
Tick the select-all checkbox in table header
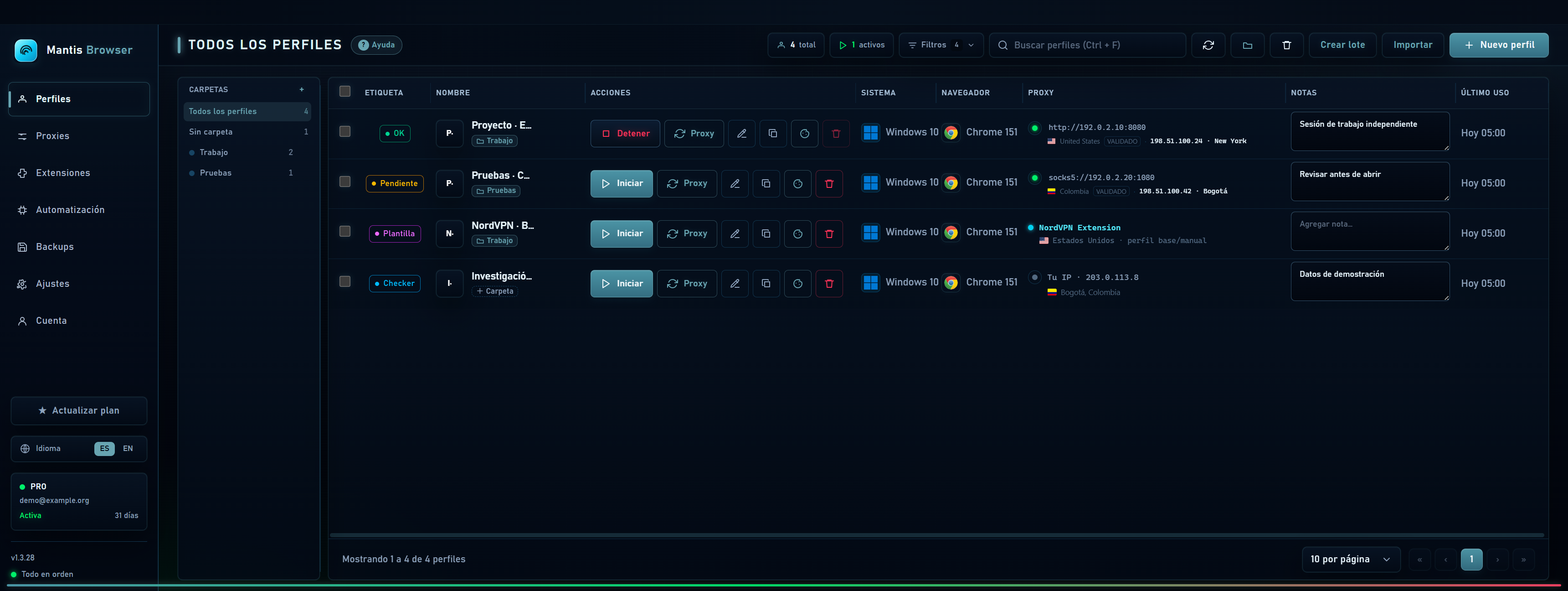(345, 91)
